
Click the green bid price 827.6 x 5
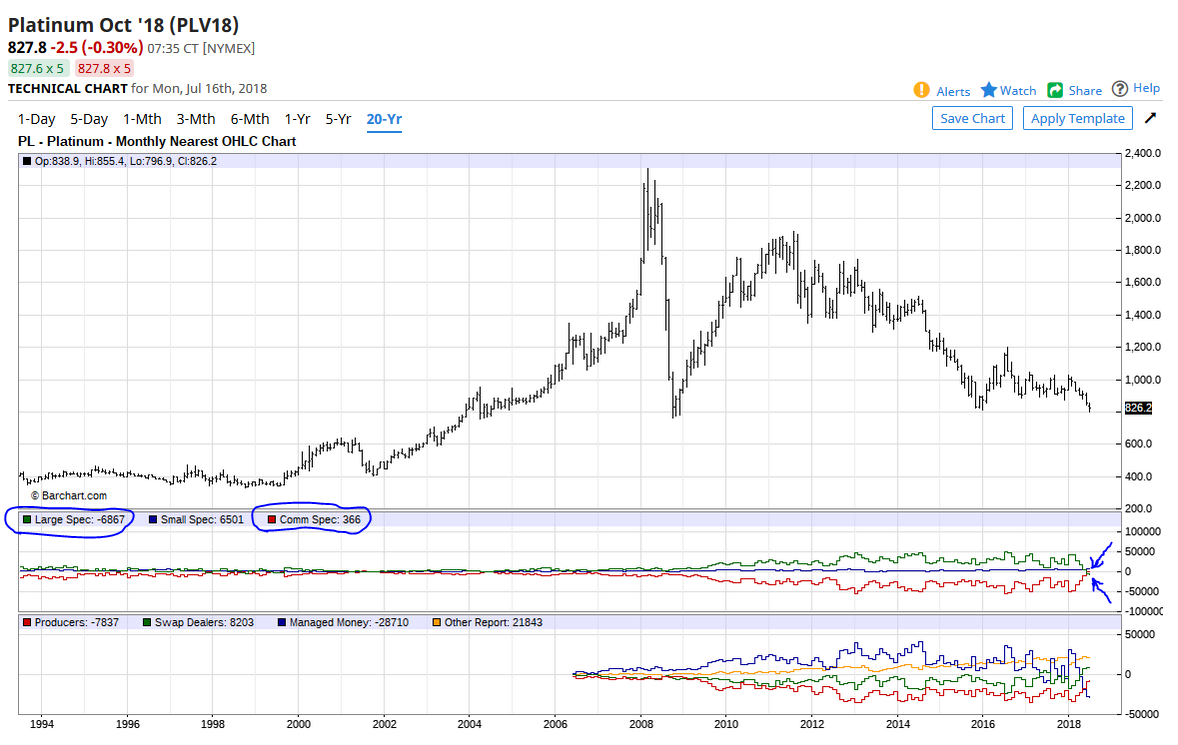pyautogui.click(x=37, y=68)
